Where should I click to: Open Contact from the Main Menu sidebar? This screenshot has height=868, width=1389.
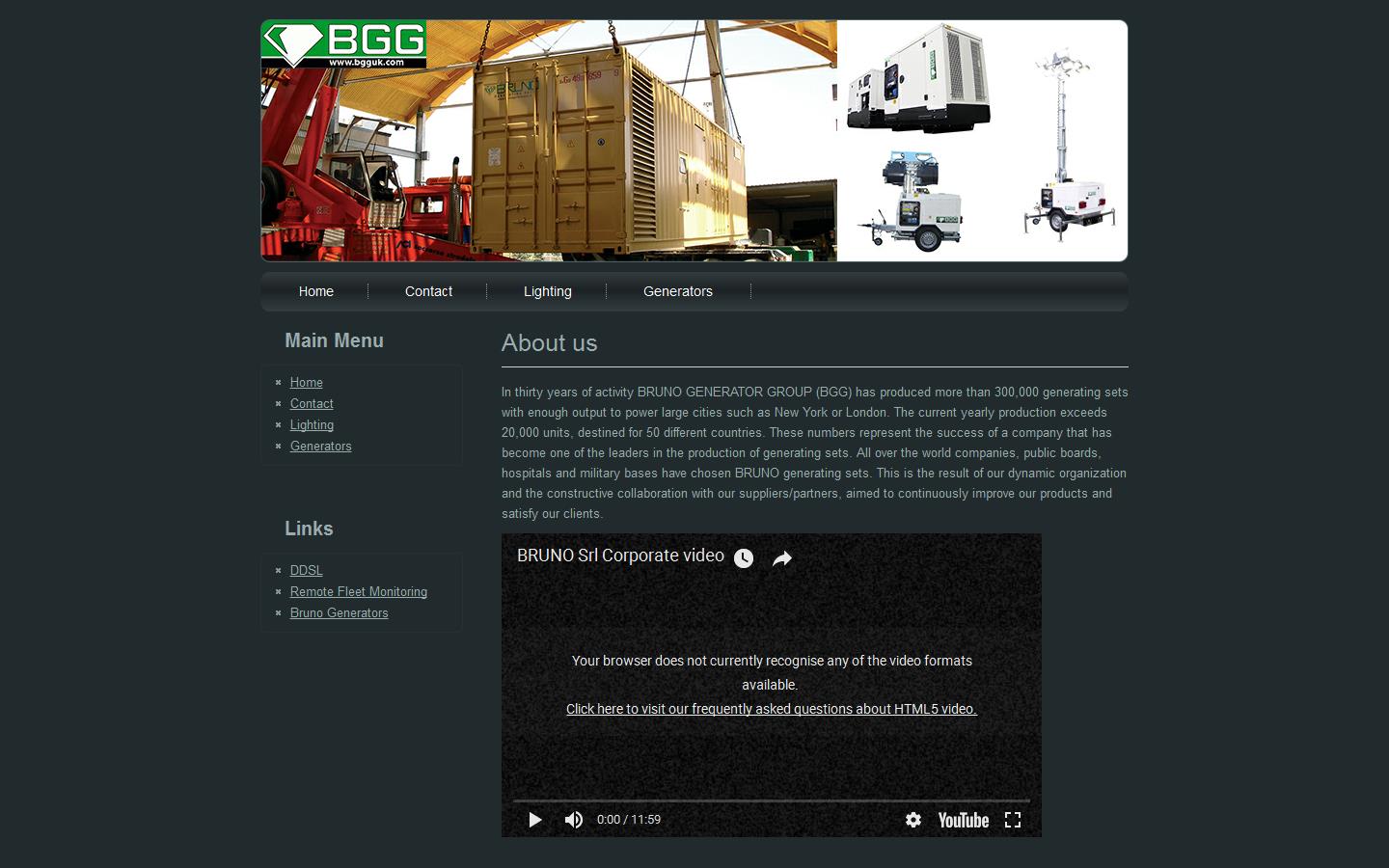[x=311, y=403]
